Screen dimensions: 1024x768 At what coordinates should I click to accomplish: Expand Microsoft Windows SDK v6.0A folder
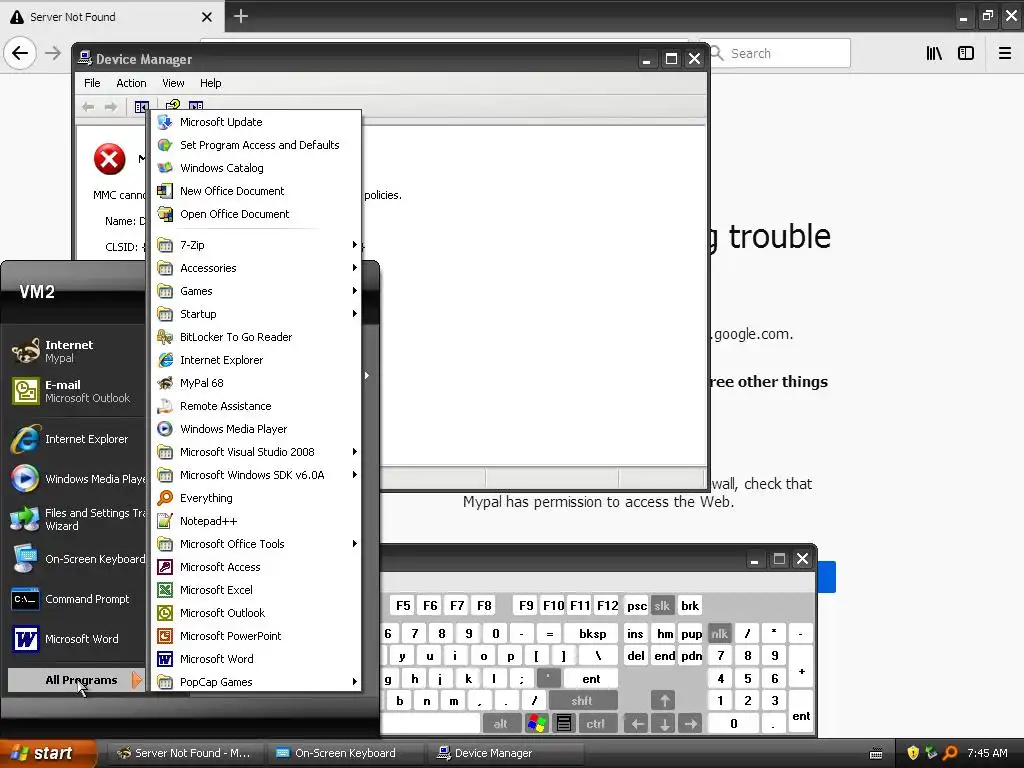(x=256, y=475)
